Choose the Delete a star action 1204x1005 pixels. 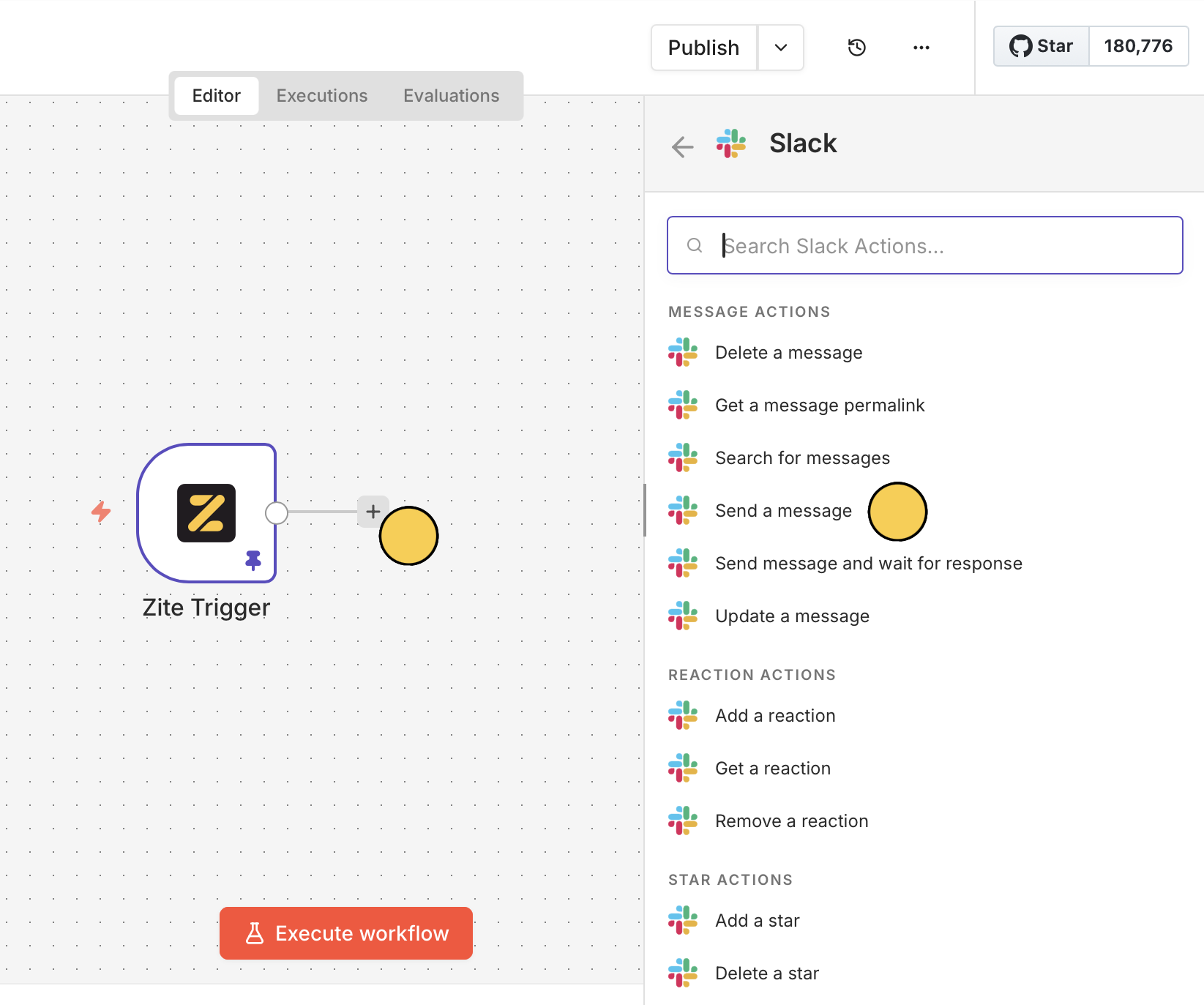pyautogui.click(x=767, y=974)
